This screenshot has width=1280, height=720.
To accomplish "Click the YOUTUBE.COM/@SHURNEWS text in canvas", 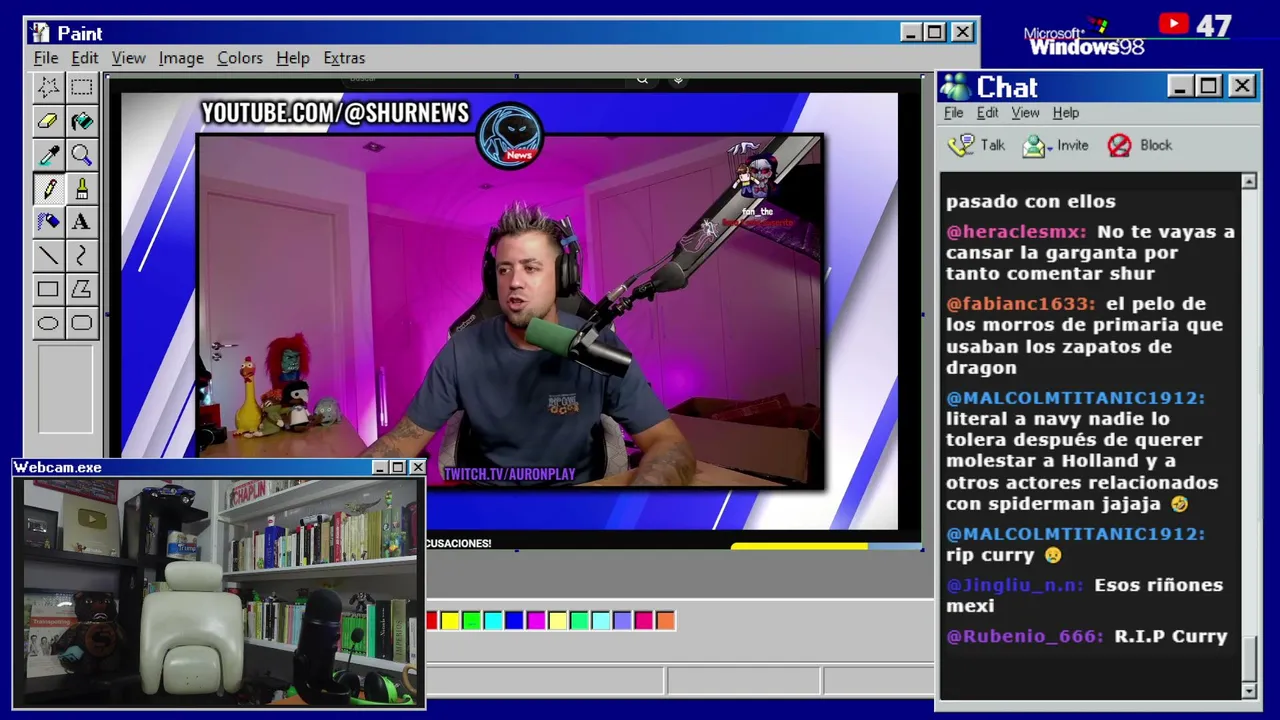I will 335,113.
